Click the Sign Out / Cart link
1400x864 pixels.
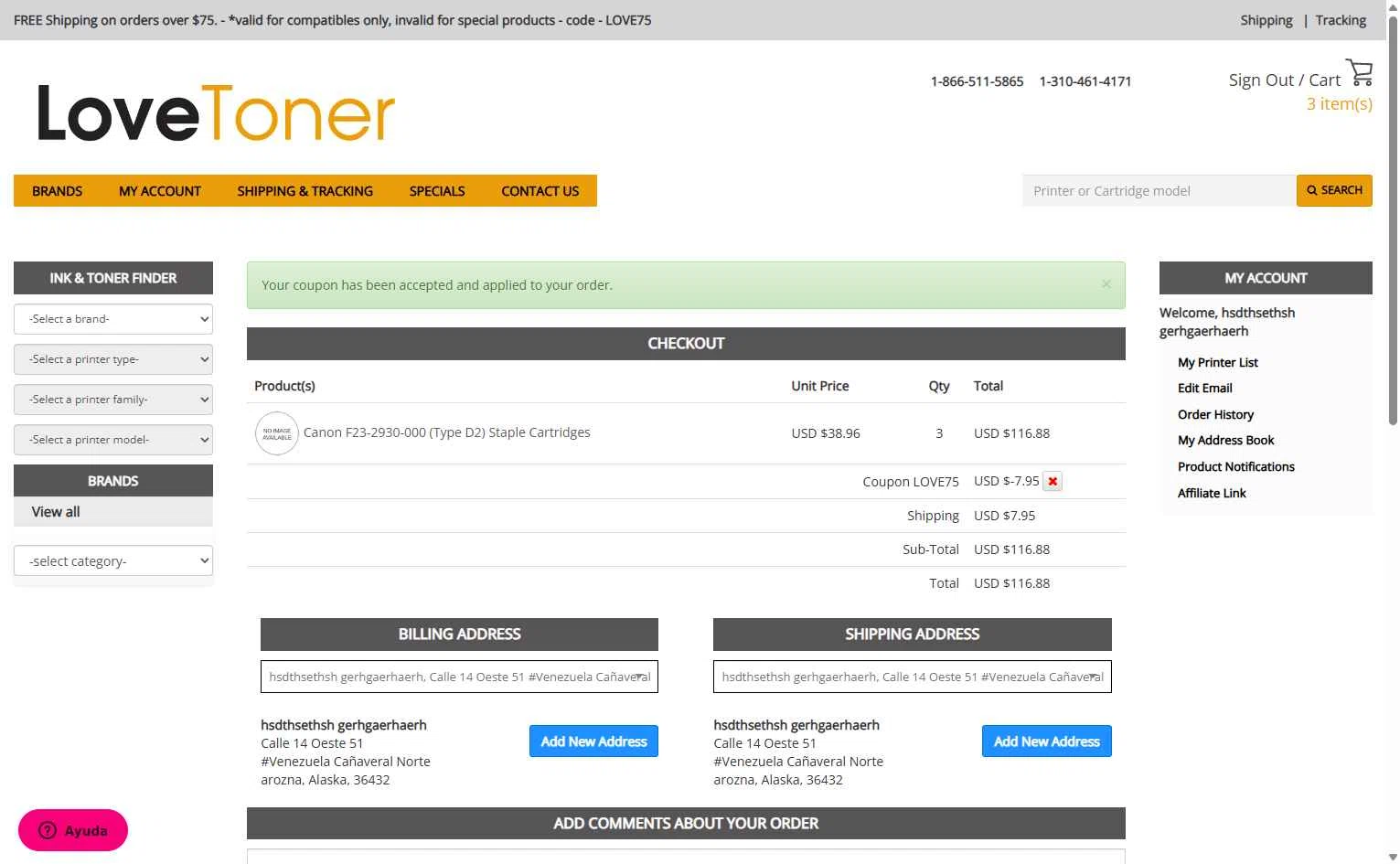[1284, 80]
